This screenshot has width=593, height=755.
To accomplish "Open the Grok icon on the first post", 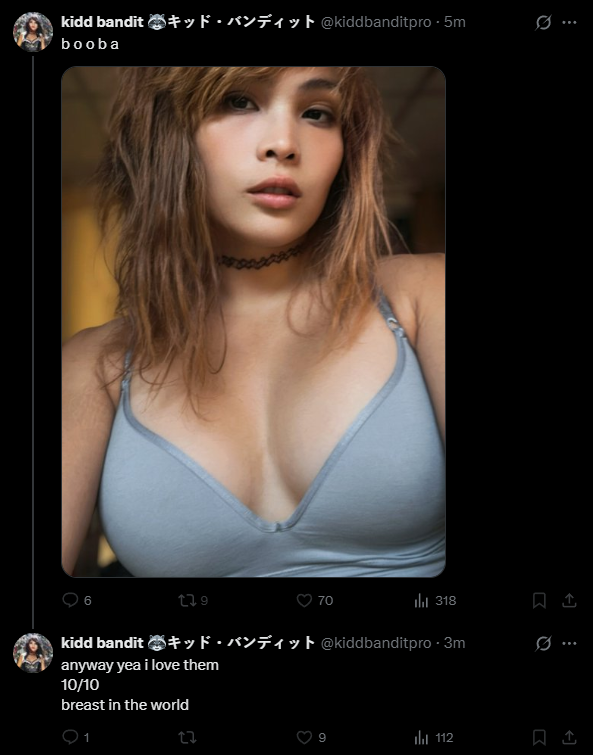I will (x=543, y=23).
